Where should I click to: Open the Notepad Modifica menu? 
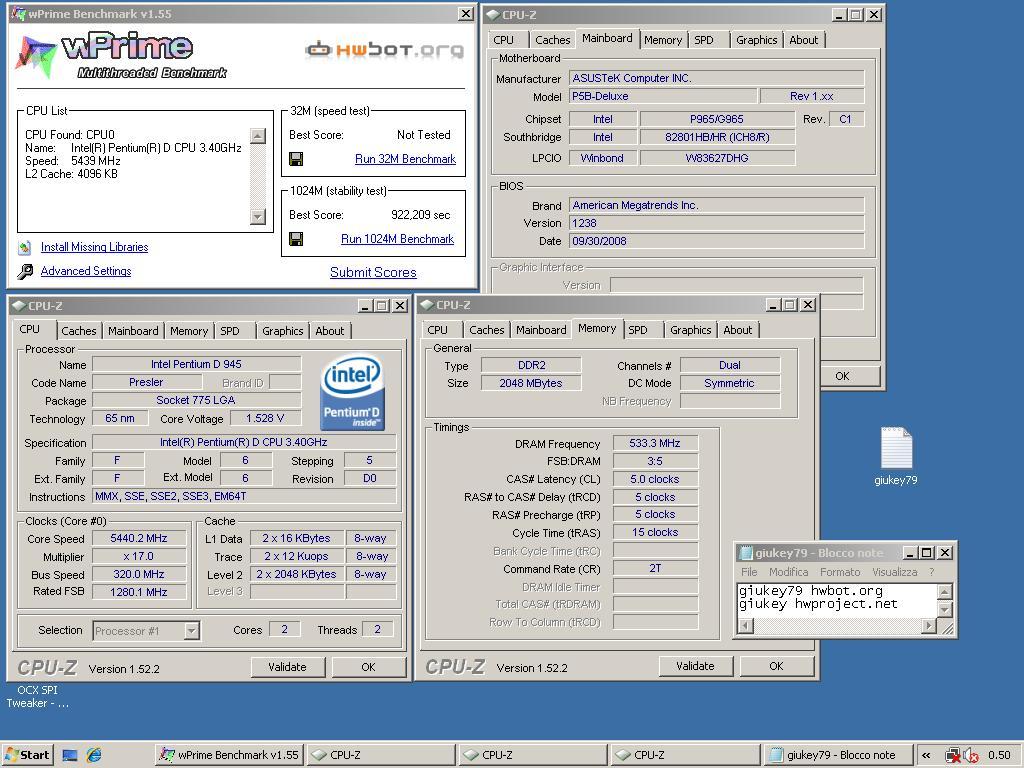pyautogui.click(x=788, y=572)
